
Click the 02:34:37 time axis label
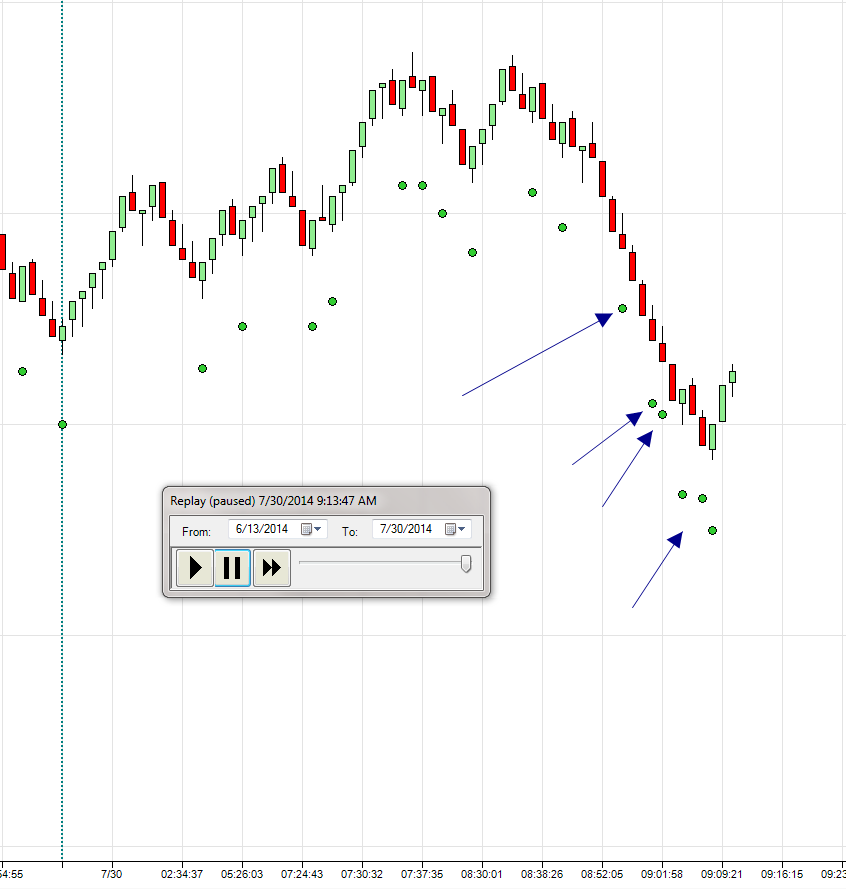pyautogui.click(x=182, y=874)
